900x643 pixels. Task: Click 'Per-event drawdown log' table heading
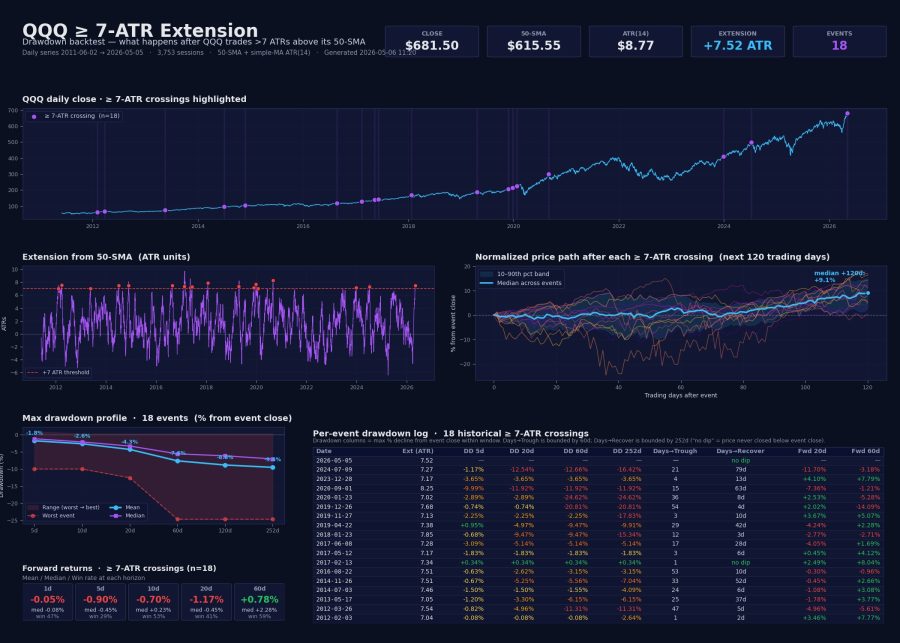(451, 433)
